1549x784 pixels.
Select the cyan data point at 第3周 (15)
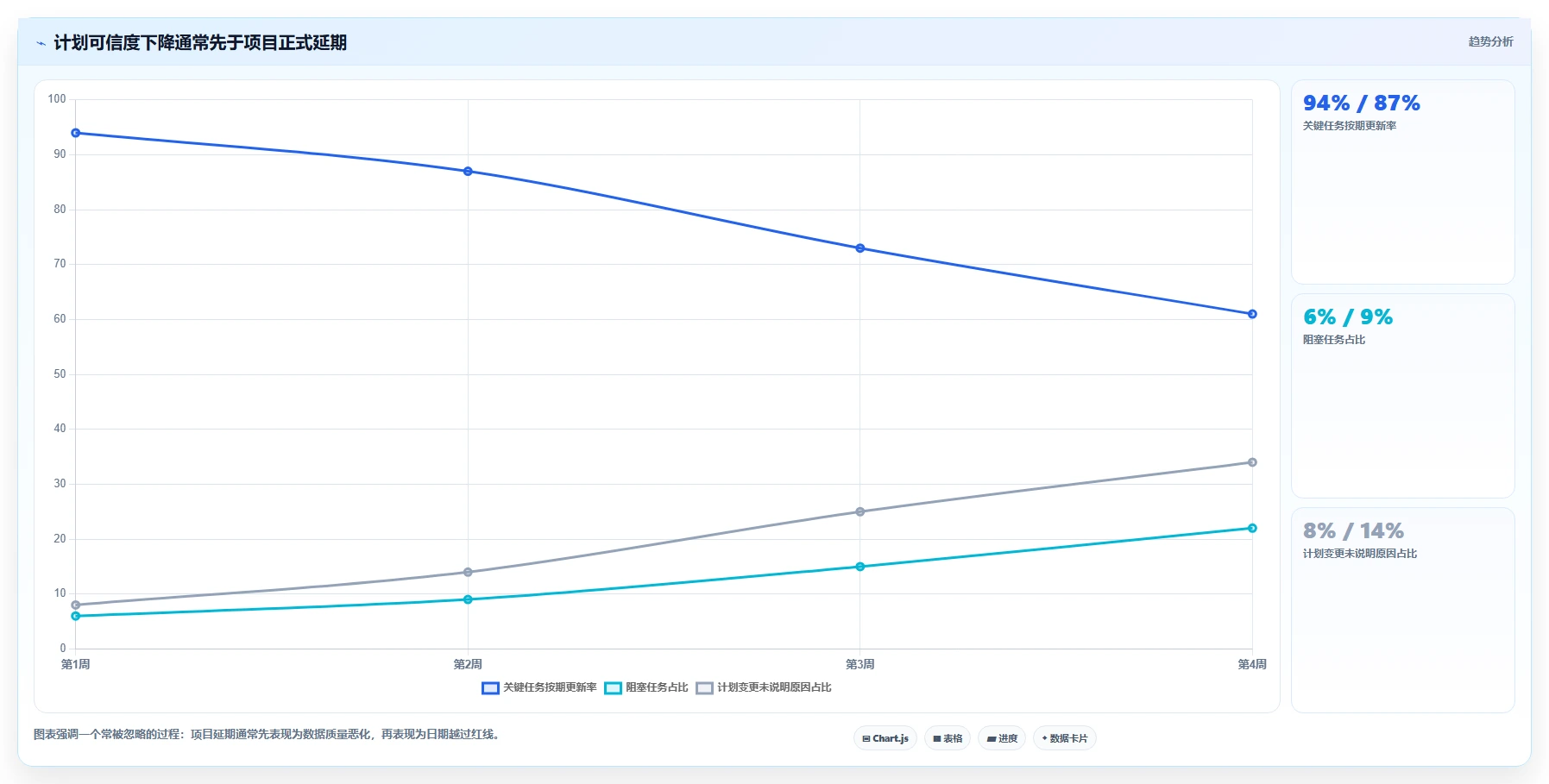860,567
